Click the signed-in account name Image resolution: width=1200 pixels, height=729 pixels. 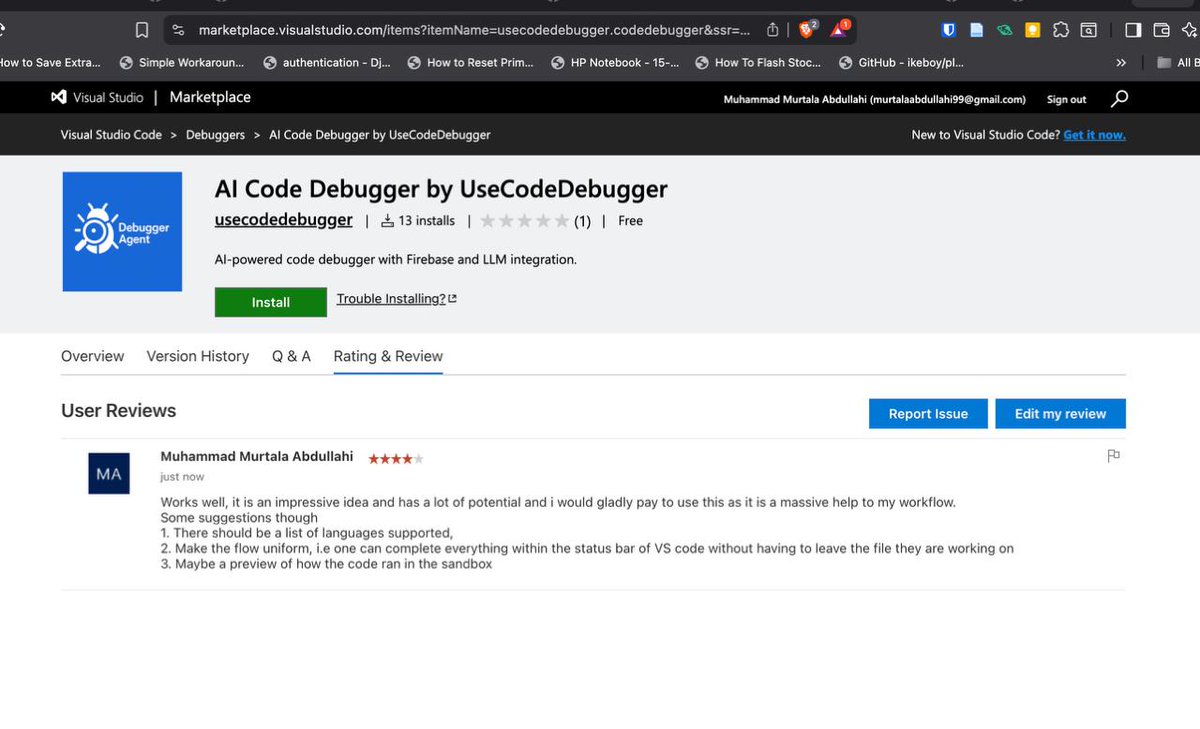point(875,99)
